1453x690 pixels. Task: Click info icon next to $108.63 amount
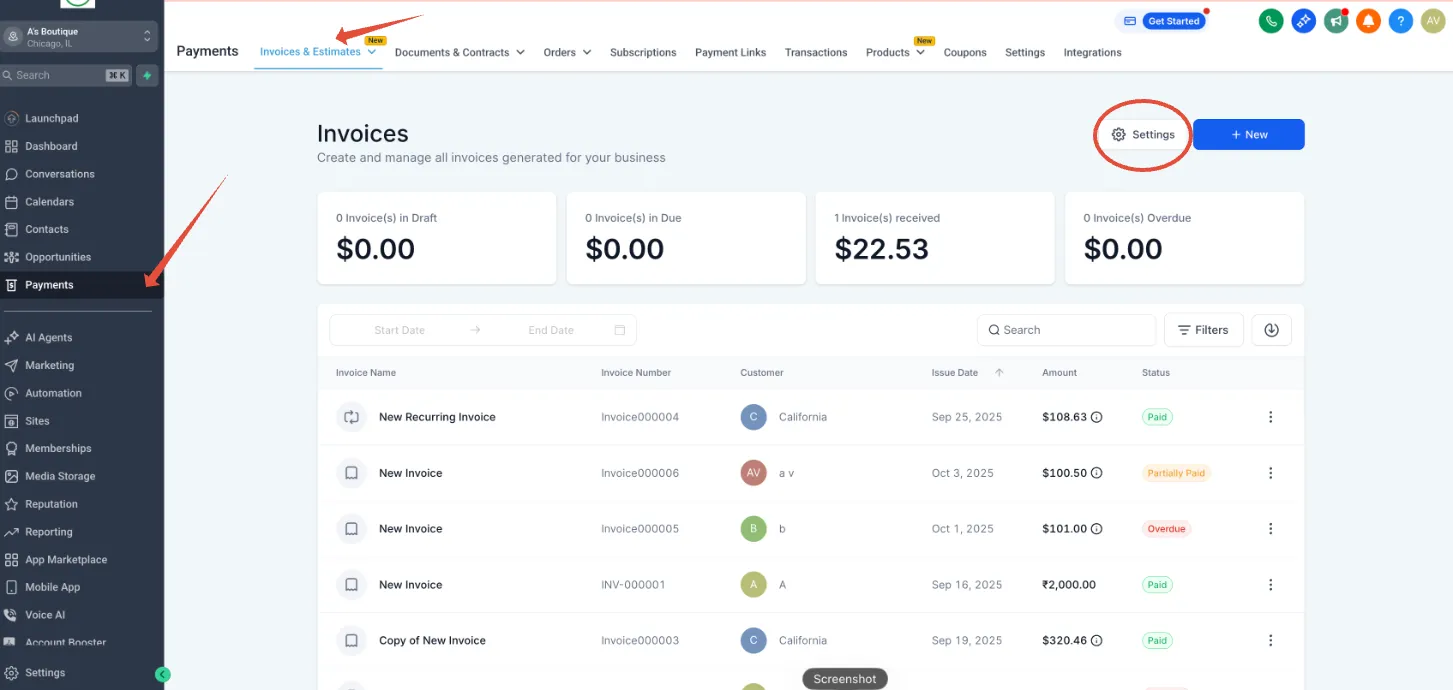pos(1096,417)
